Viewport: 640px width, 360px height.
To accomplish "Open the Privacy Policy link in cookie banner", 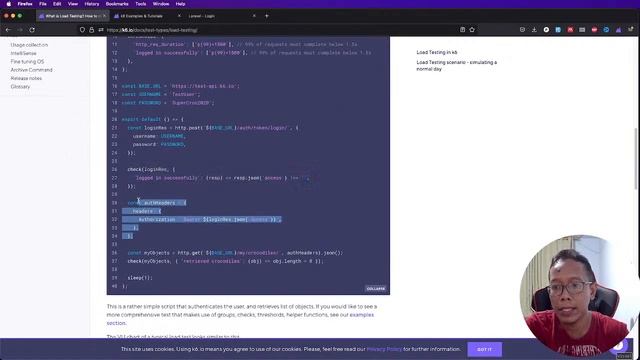I will click(x=384, y=349).
